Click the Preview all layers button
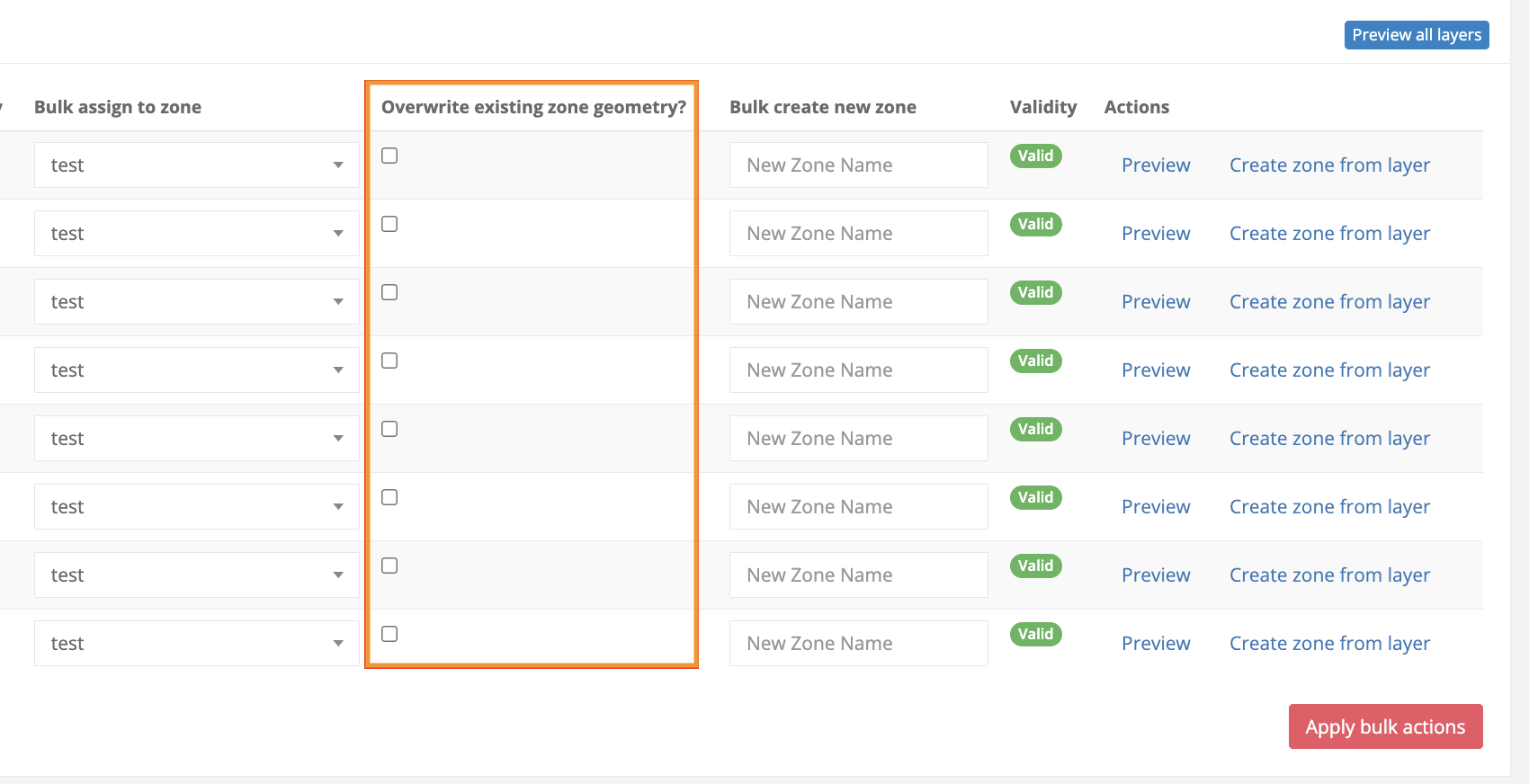 pyautogui.click(x=1416, y=35)
